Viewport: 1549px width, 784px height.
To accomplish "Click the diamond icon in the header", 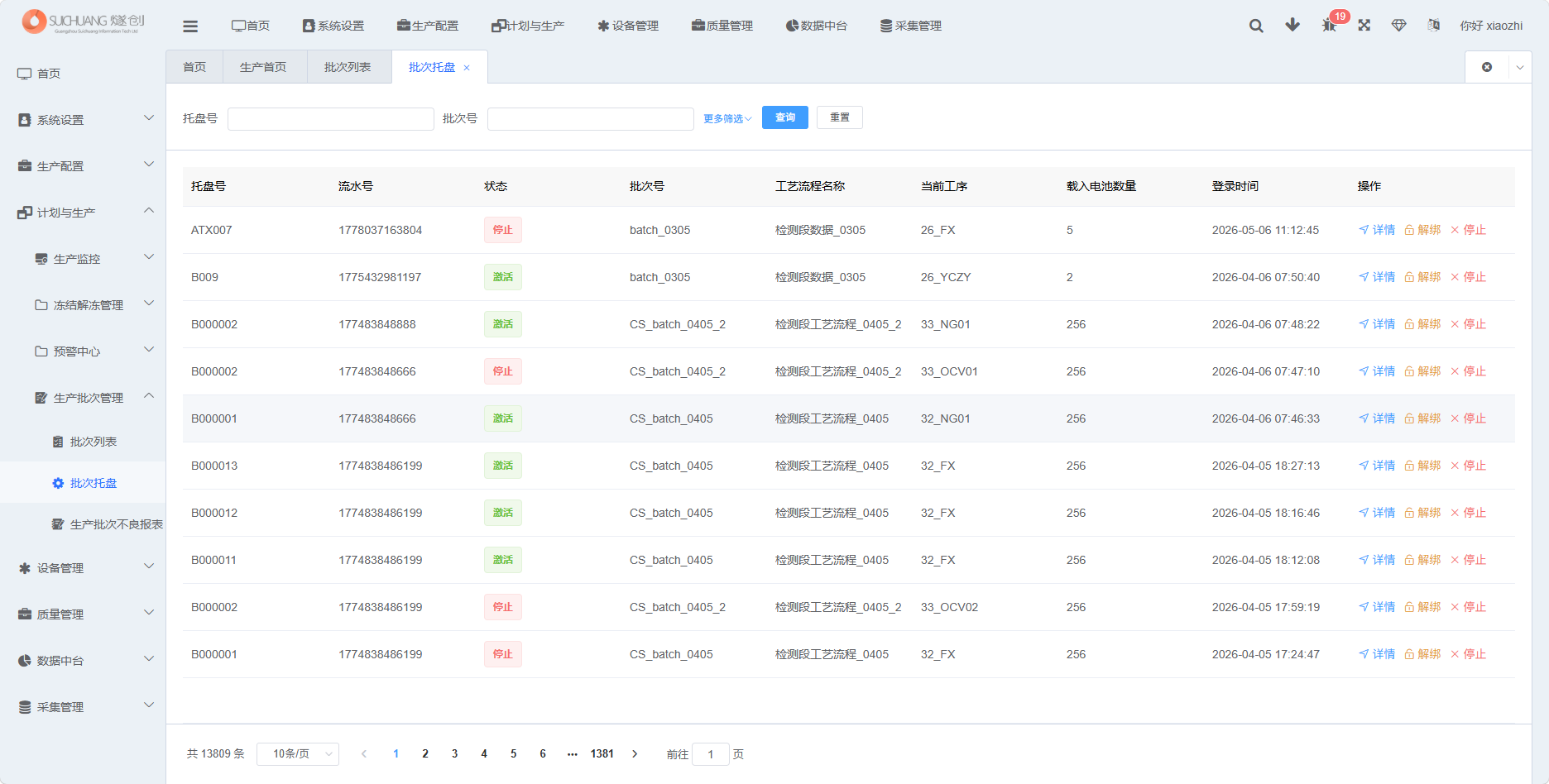I will 1399,25.
